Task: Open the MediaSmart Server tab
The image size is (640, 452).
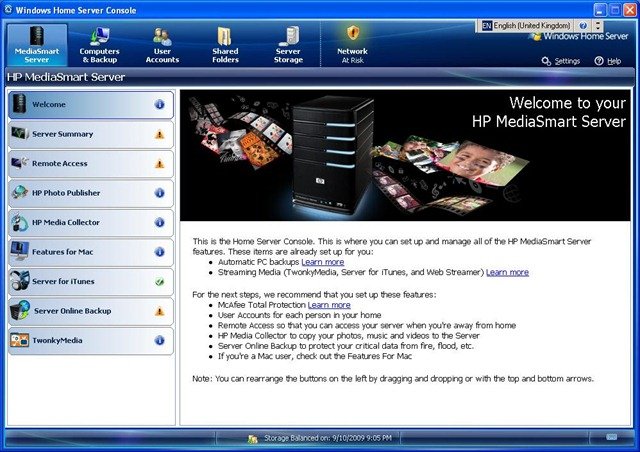Action: click(x=37, y=45)
